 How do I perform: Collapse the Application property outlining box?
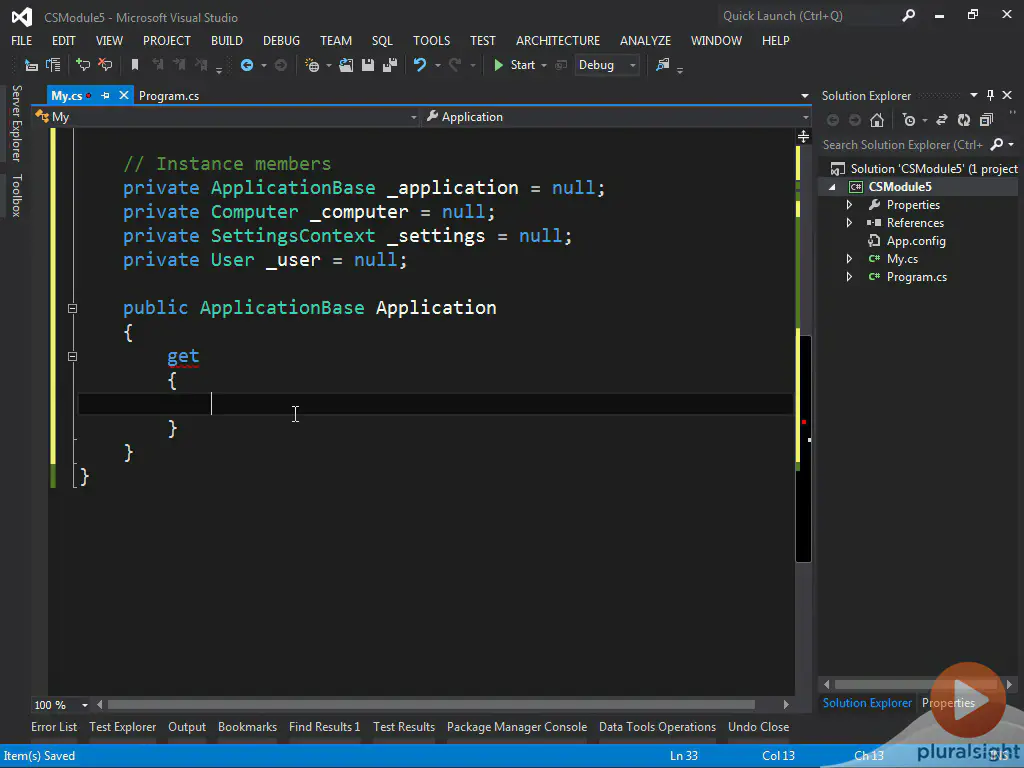(x=72, y=308)
